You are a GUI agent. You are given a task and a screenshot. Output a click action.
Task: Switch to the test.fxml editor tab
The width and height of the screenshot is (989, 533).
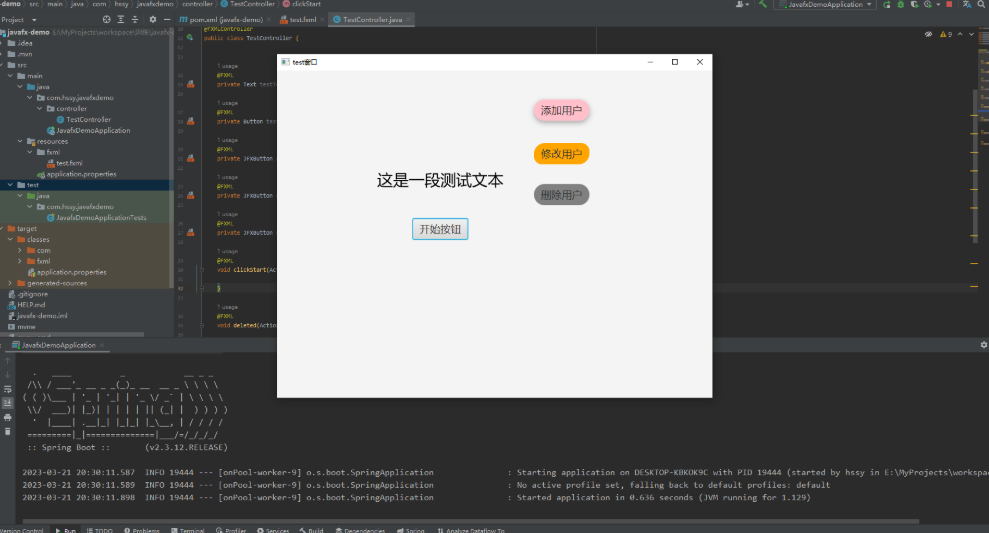[x=302, y=20]
